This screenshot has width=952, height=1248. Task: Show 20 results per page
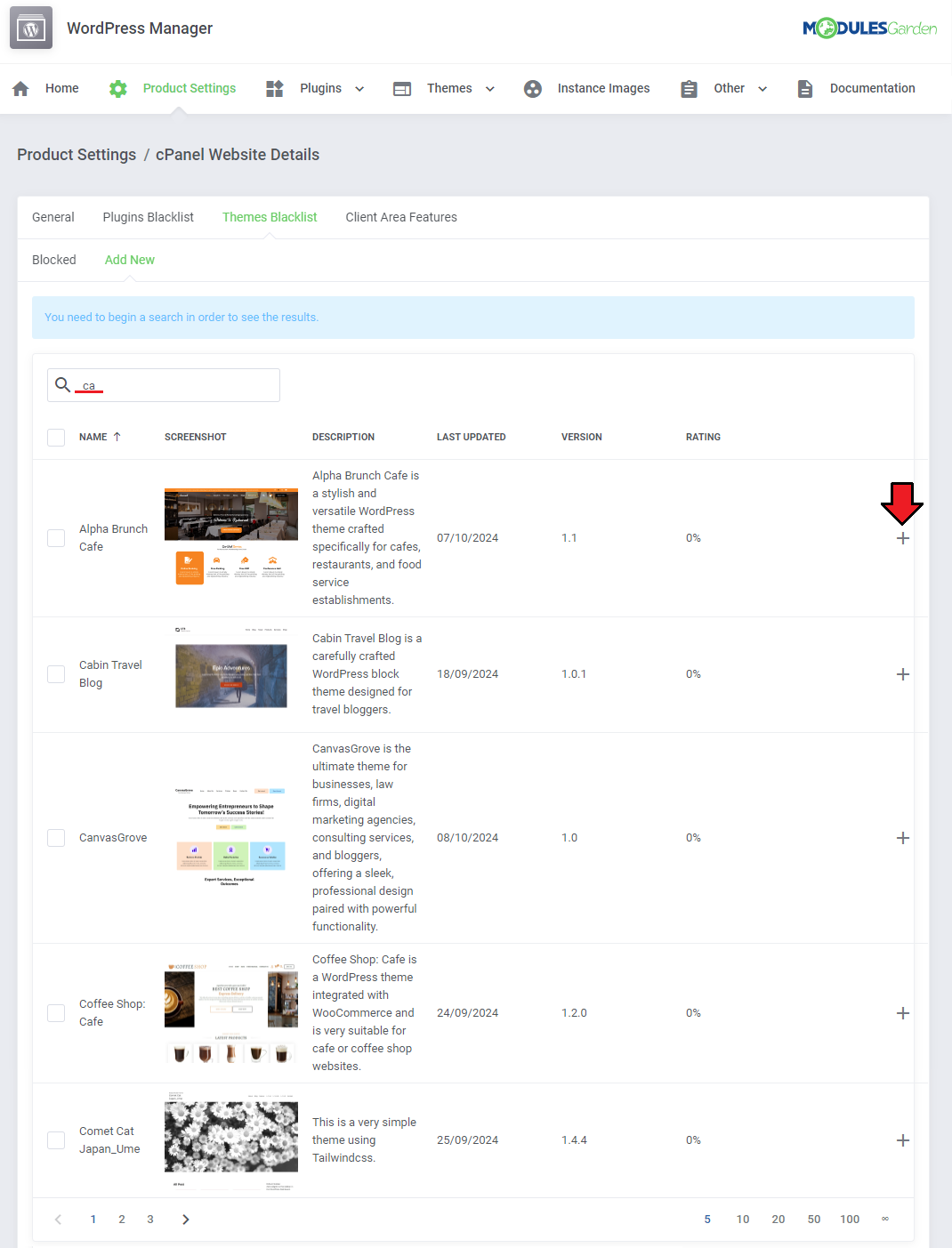tap(779, 1220)
